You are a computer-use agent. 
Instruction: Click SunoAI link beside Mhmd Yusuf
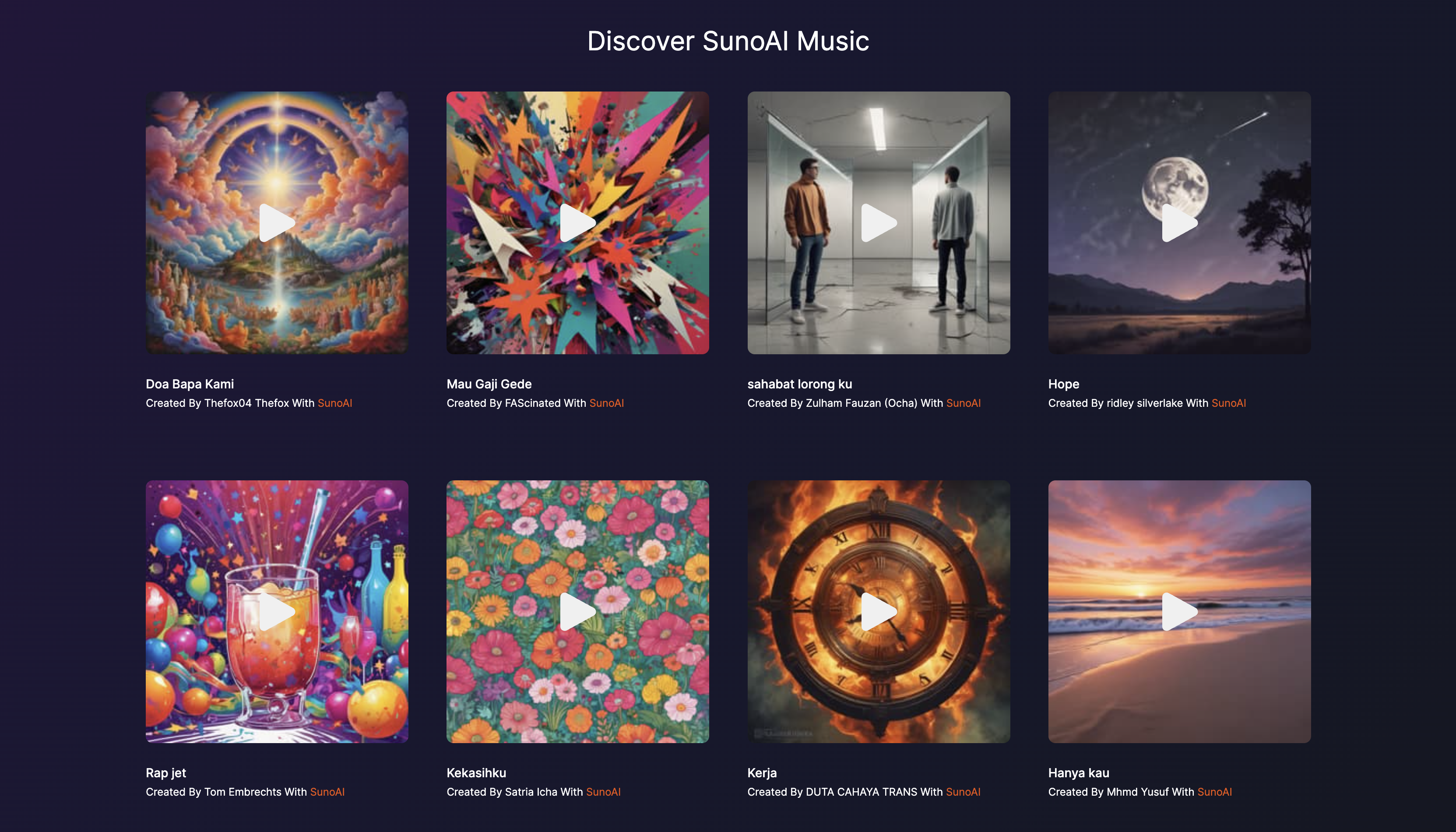point(1214,791)
